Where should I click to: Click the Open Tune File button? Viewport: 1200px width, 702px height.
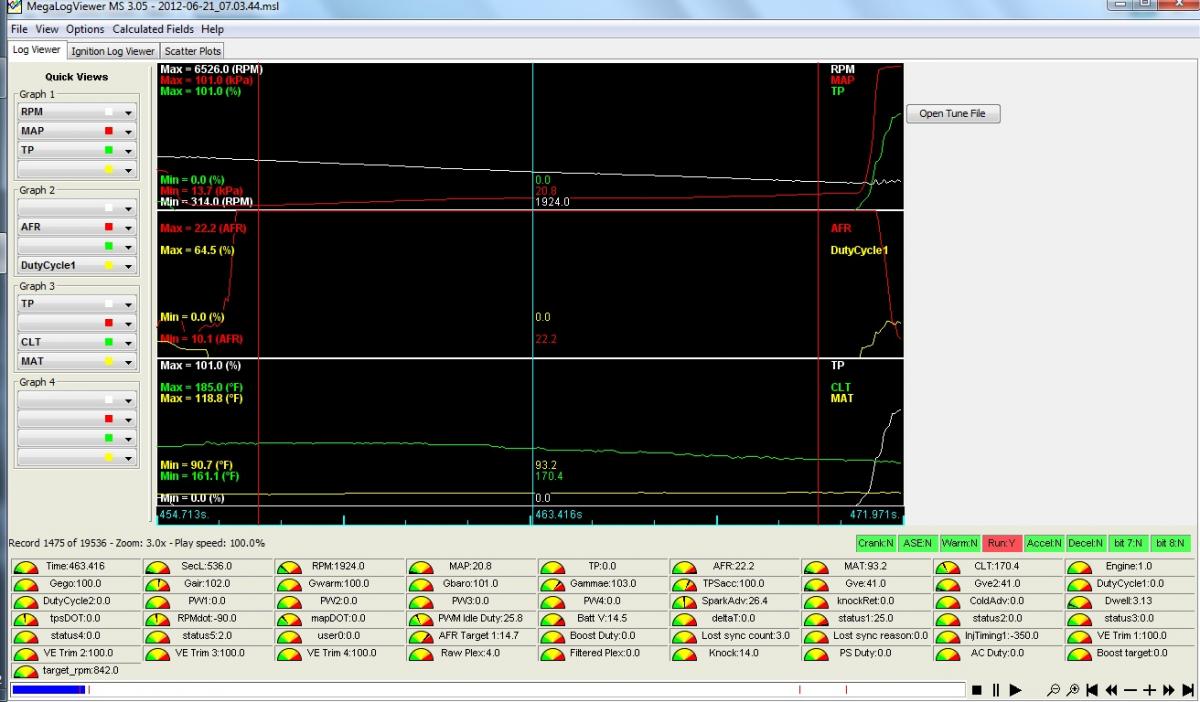[952, 114]
